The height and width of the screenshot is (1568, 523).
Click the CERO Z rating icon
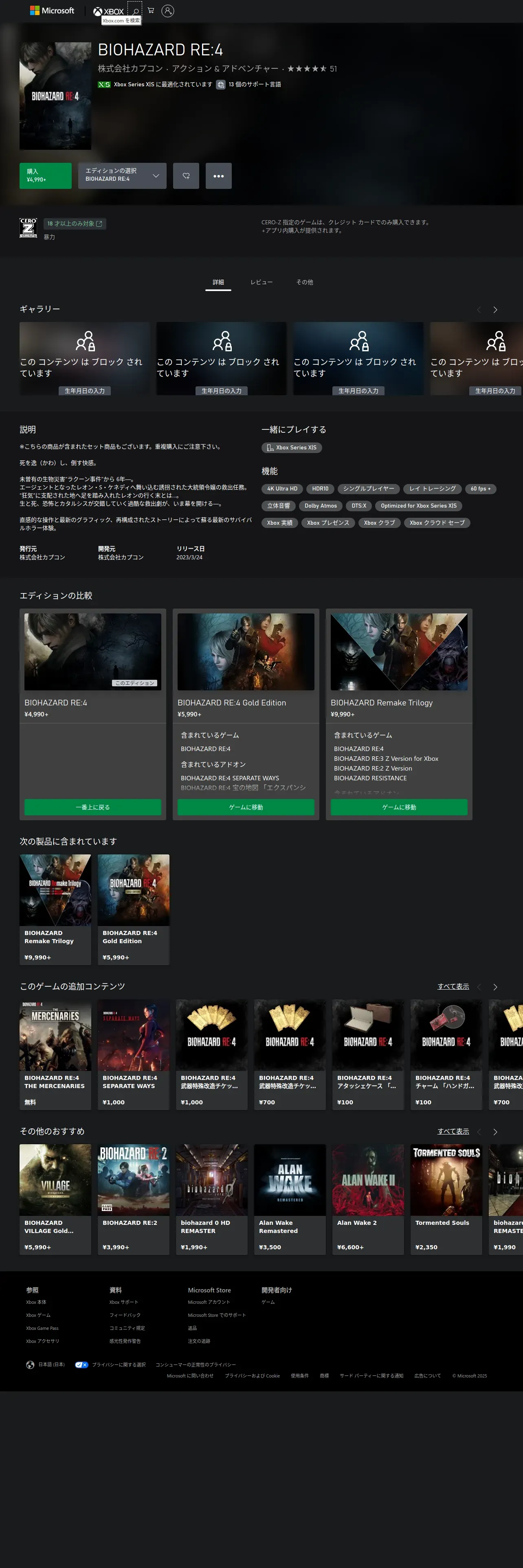tap(28, 228)
